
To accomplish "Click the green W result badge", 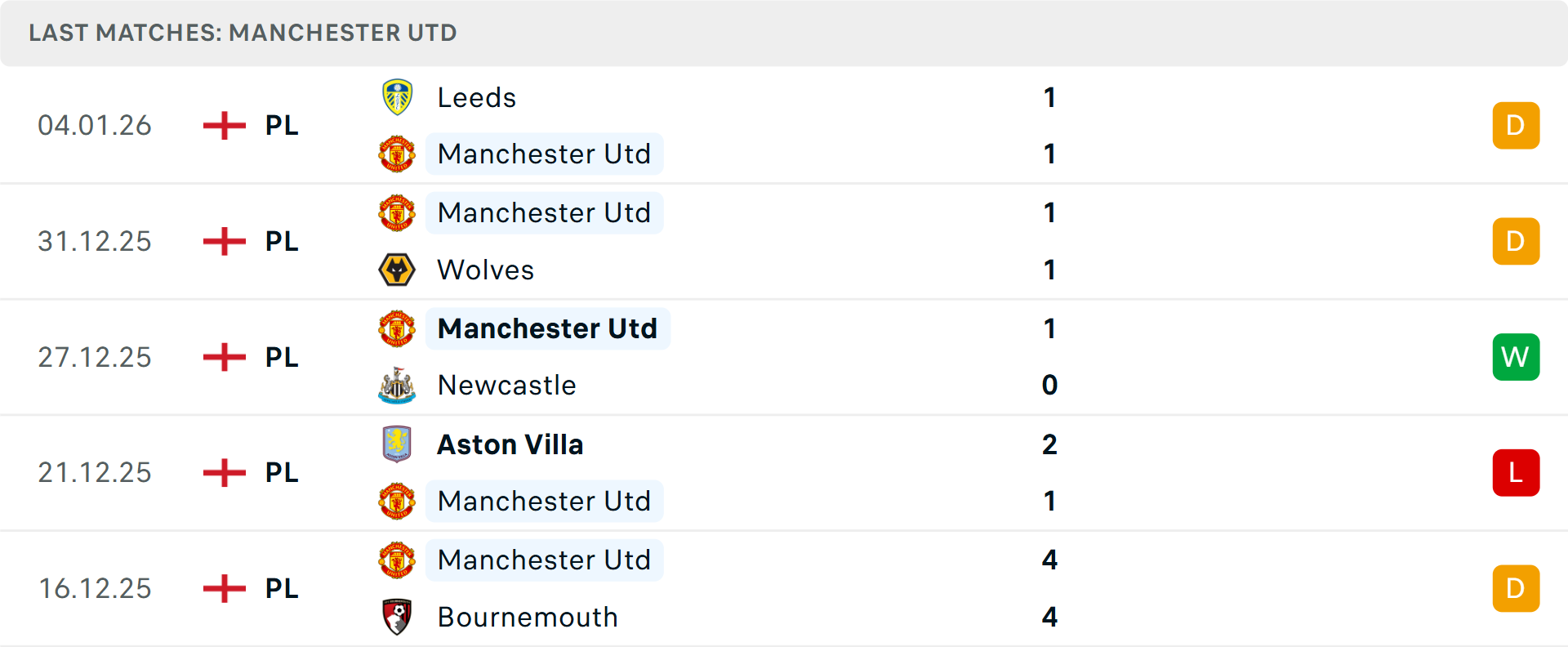I will [1516, 357].
